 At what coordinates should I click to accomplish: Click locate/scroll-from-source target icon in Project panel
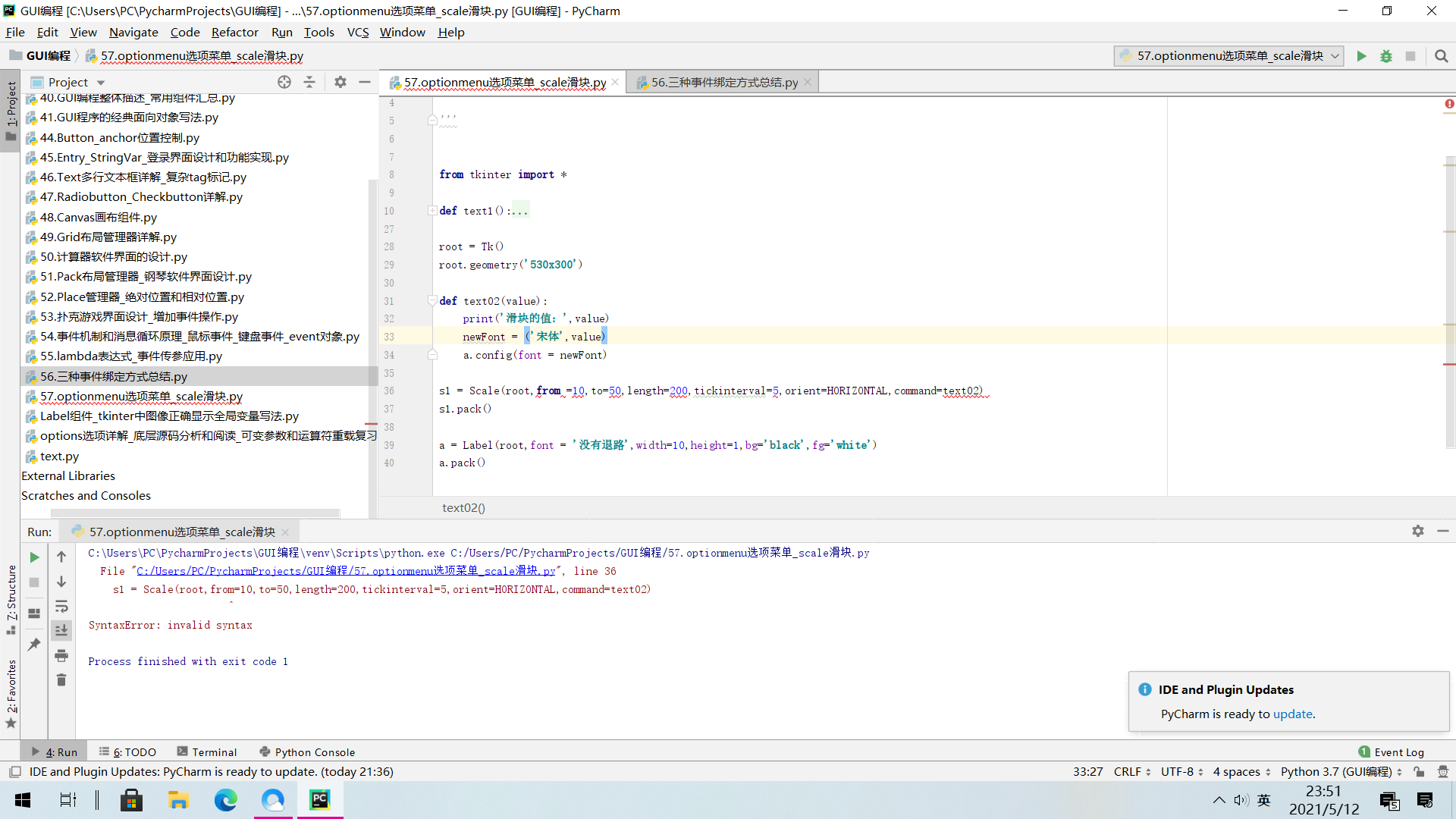click(x=284, y=82)
